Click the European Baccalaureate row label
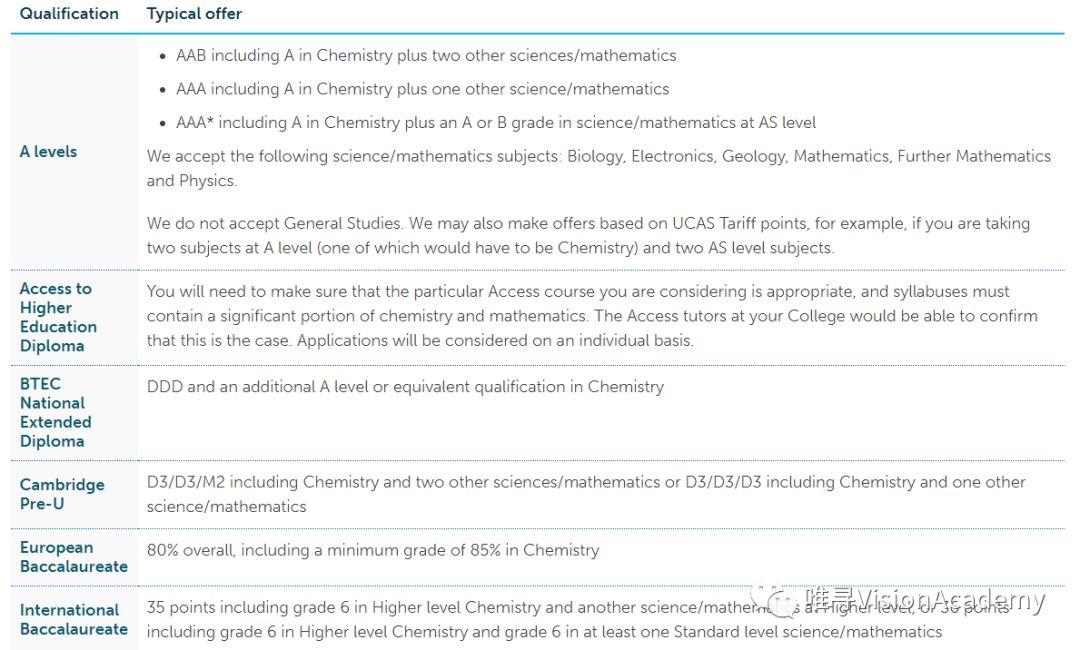The width and height of the screenshot is (1080, 650). [x=73, y=557]
